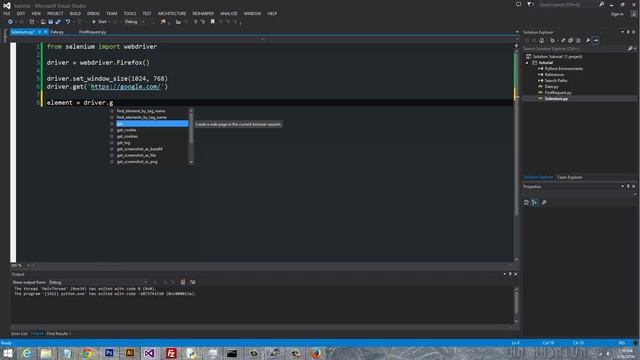Open the Debug configuration dropdown
640x360 pixels.
134,22
